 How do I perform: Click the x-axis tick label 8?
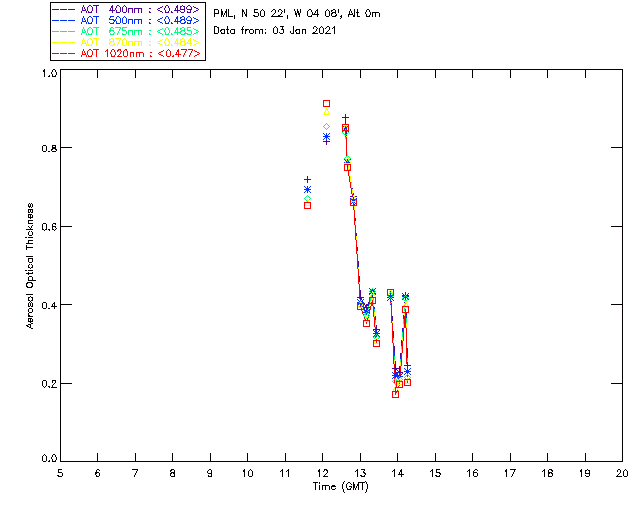click(x=173, y=473)
